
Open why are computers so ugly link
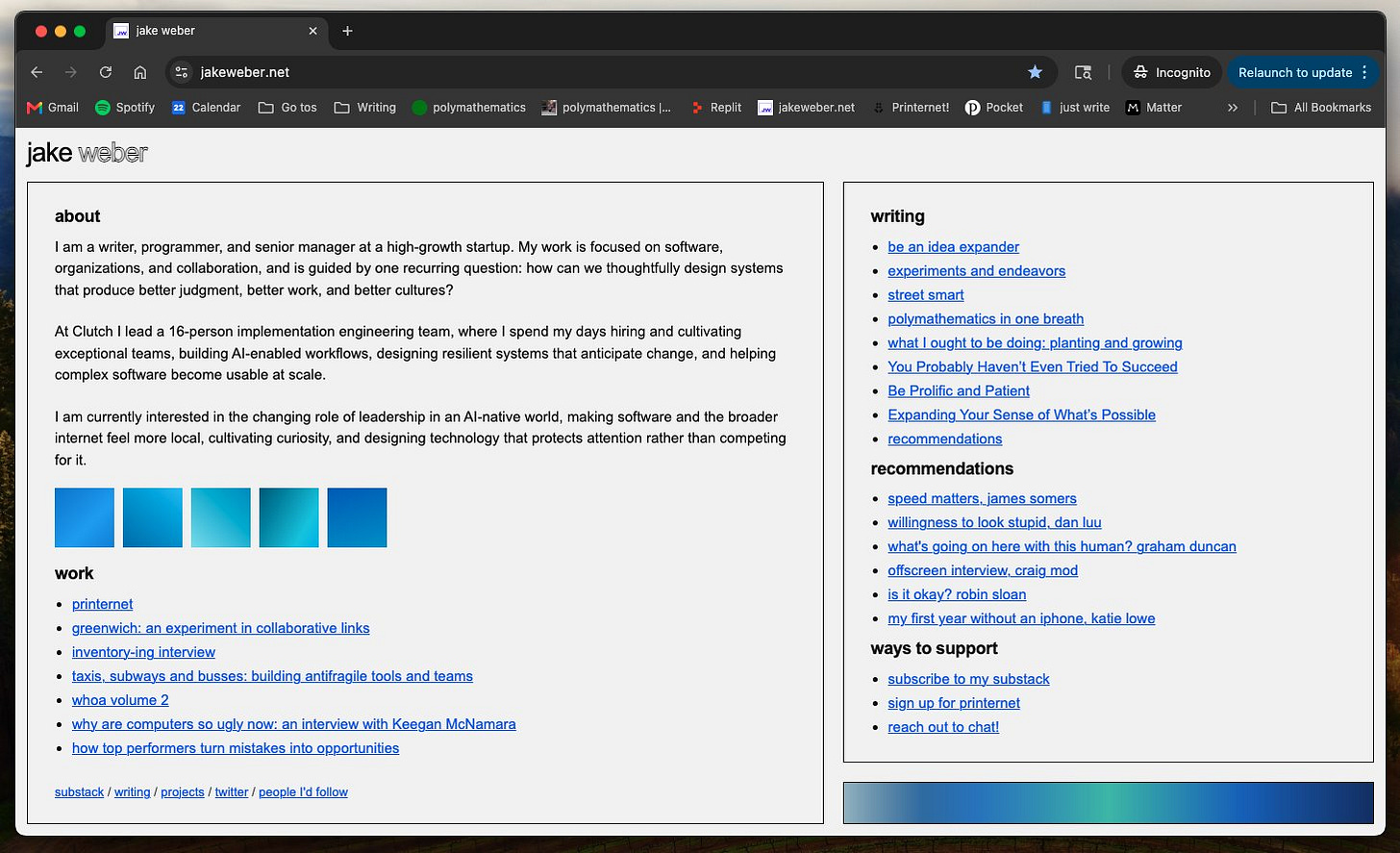tap(293, 724)
